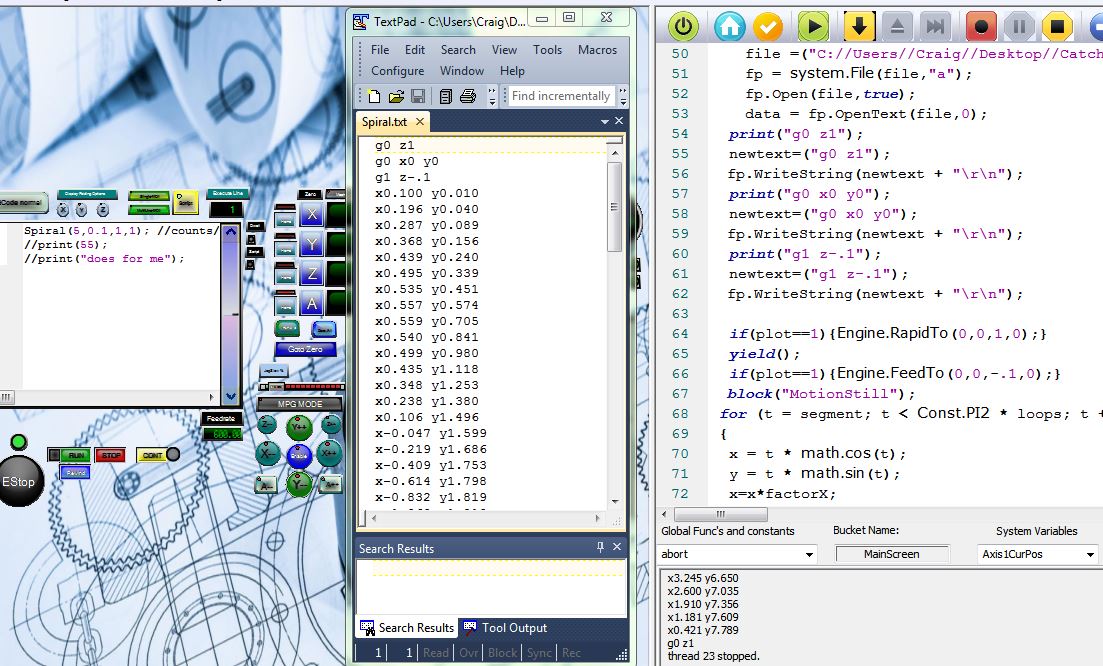Click the Find incrementally search field

coord(560,96)
